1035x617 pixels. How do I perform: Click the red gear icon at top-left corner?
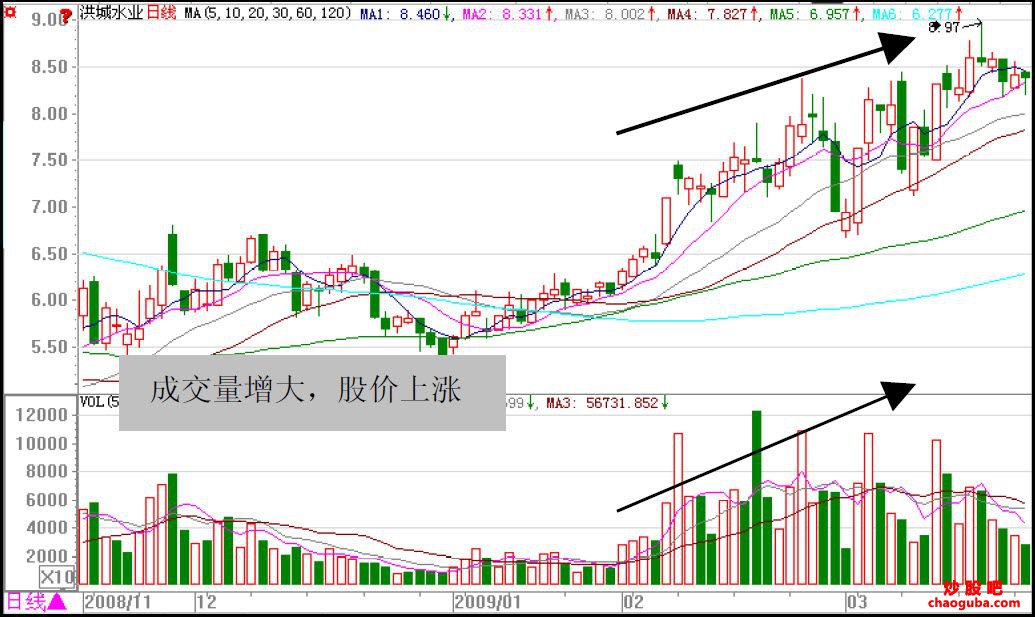coord(10,12)
